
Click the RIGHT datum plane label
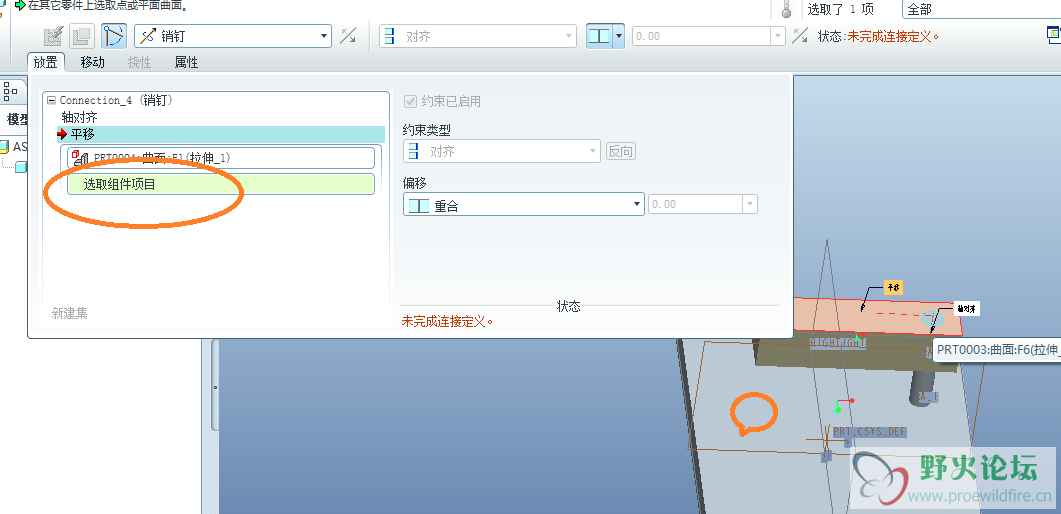pyautogui.click(x=838, y=342)
